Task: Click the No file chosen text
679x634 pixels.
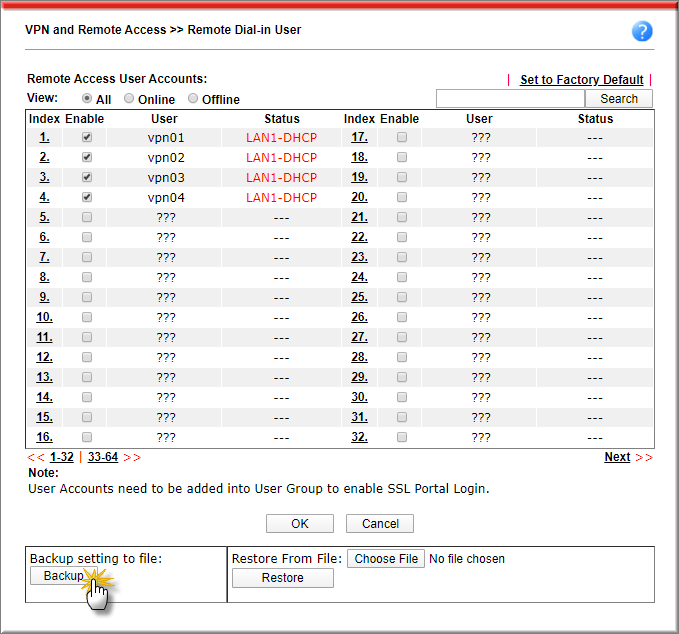Action: coord(467,559)
